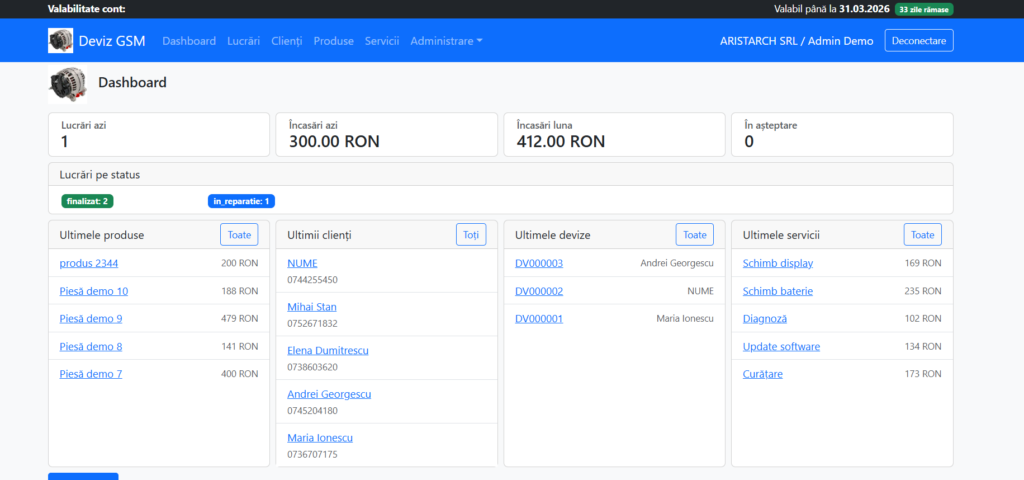View all services via Toate button
Image resolution: width=1024 pixels, height=480 pixels.
(922, 235)
